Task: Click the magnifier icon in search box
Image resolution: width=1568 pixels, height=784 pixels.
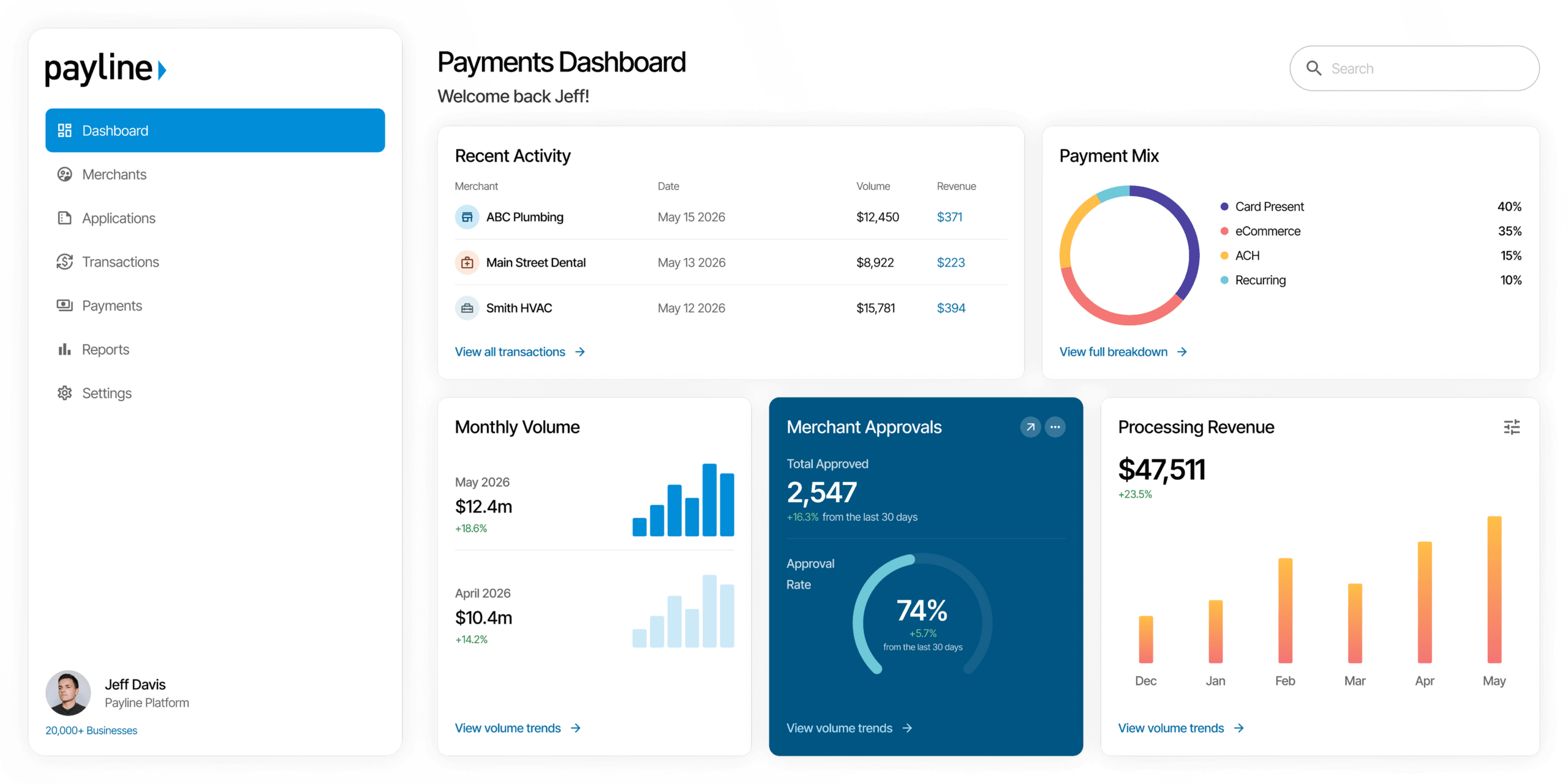Action: coord(1314,68)
